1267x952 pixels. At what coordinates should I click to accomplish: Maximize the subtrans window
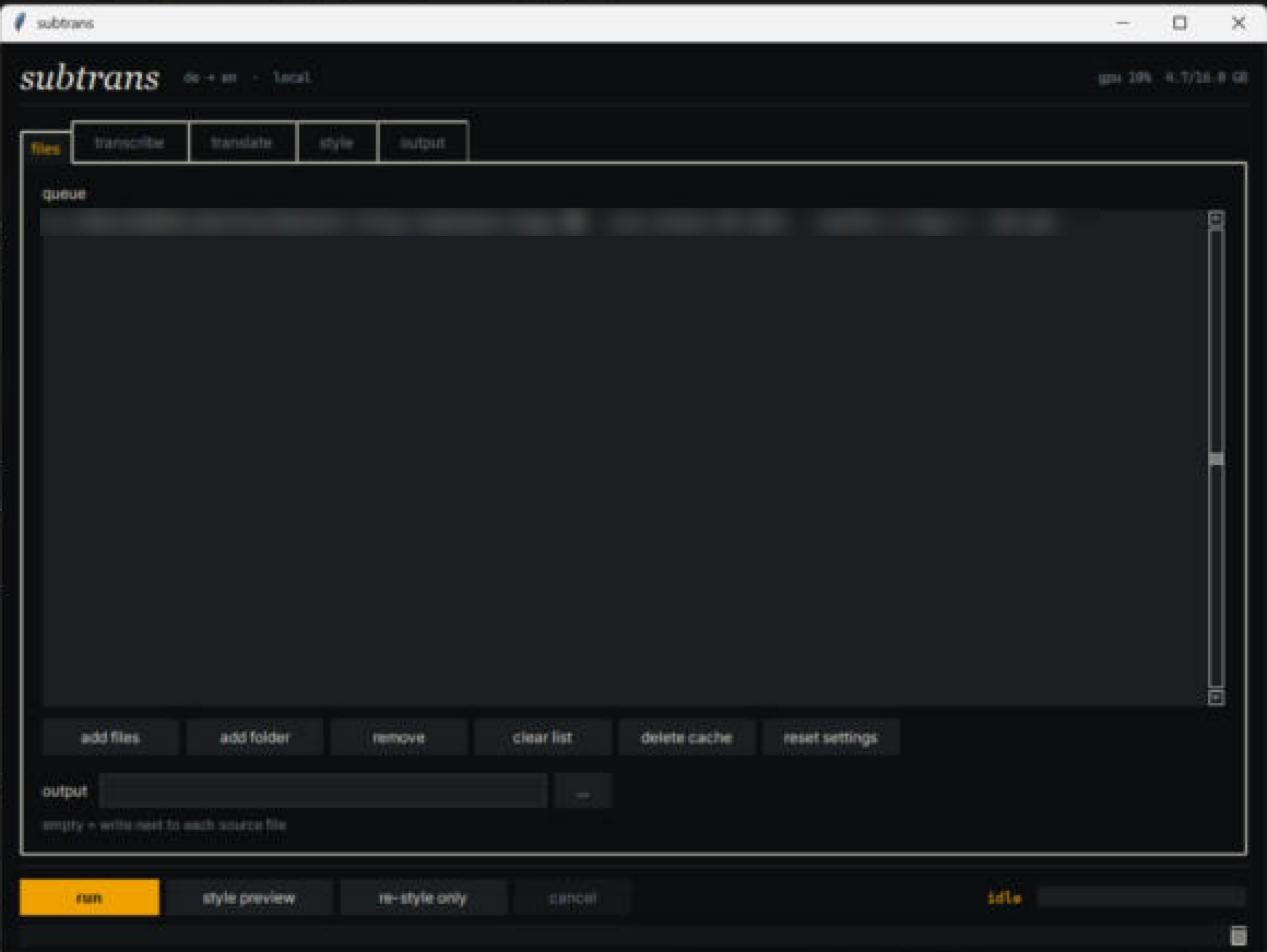(1180, 23)
